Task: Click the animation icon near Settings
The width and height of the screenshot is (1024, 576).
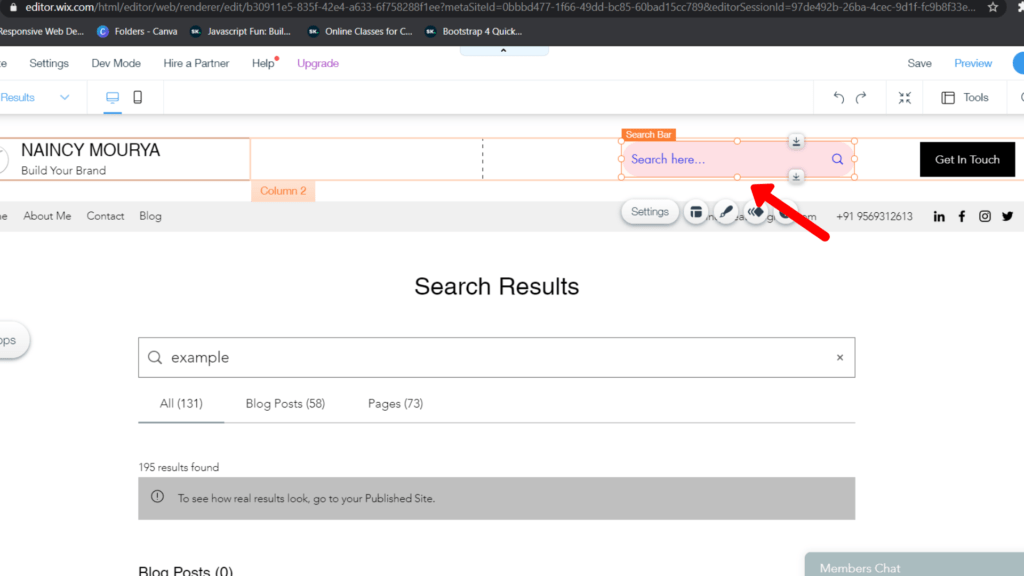Action: [x=755, y=212]
